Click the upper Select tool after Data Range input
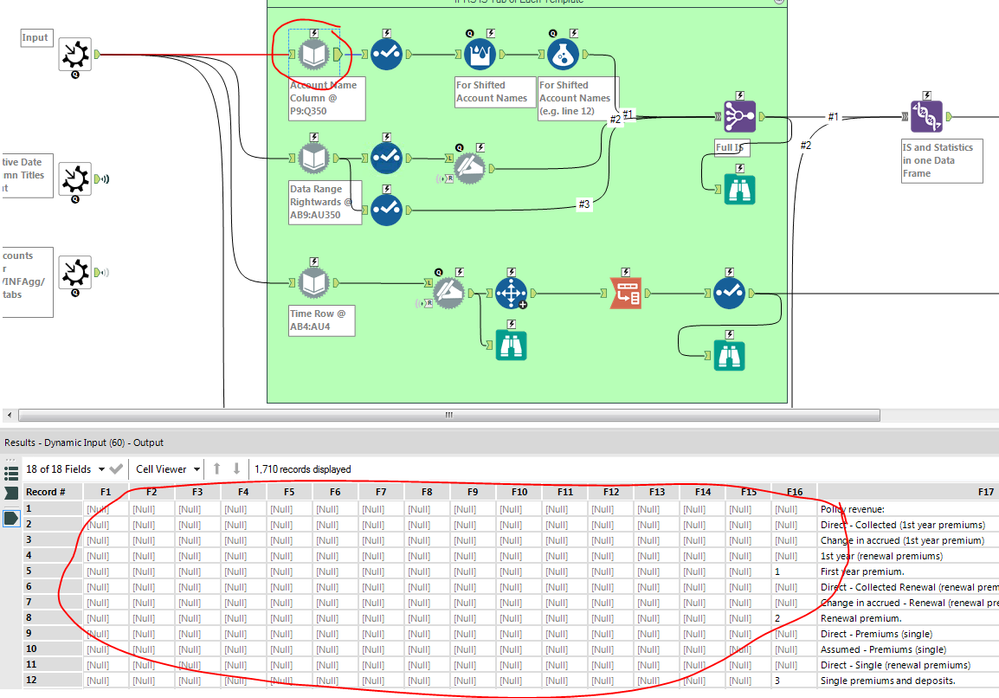 387,158
